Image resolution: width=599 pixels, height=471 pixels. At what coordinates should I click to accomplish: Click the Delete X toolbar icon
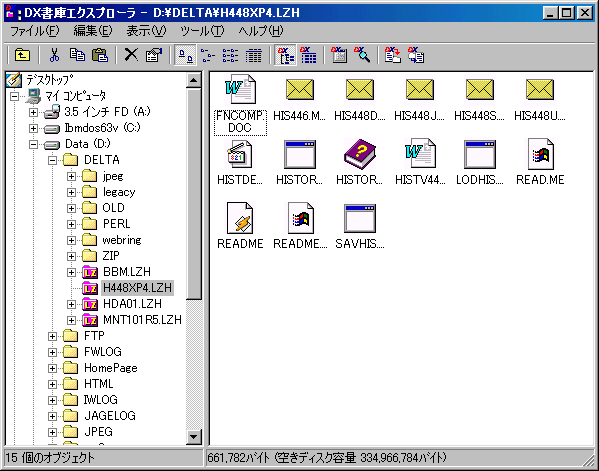[131, 55]
